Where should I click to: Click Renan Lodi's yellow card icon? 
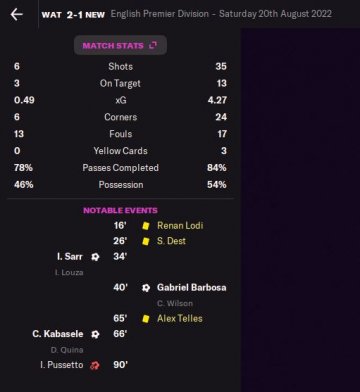[146, 226]
